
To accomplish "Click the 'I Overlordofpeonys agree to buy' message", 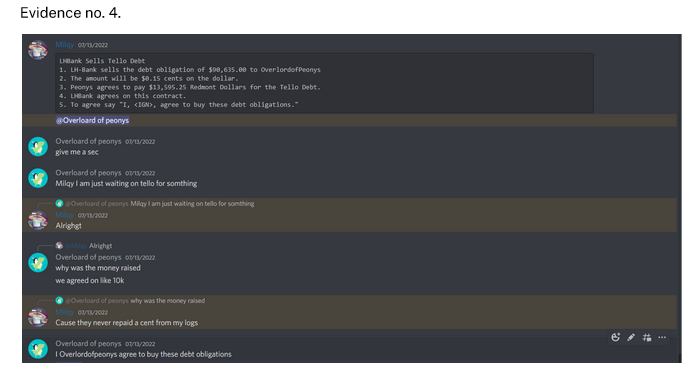I will 143,354.
